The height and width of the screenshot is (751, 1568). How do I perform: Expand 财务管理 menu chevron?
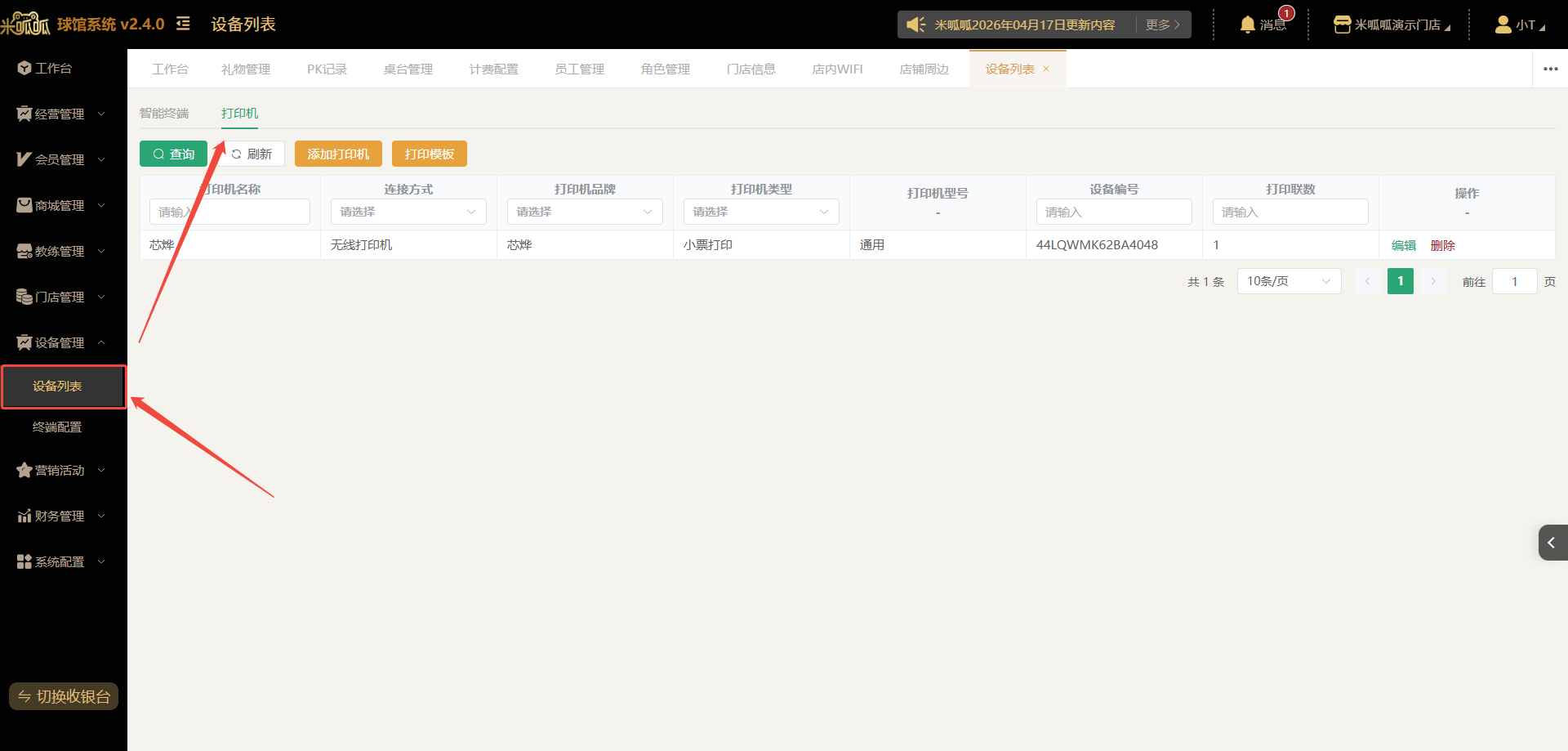(101, 516)
